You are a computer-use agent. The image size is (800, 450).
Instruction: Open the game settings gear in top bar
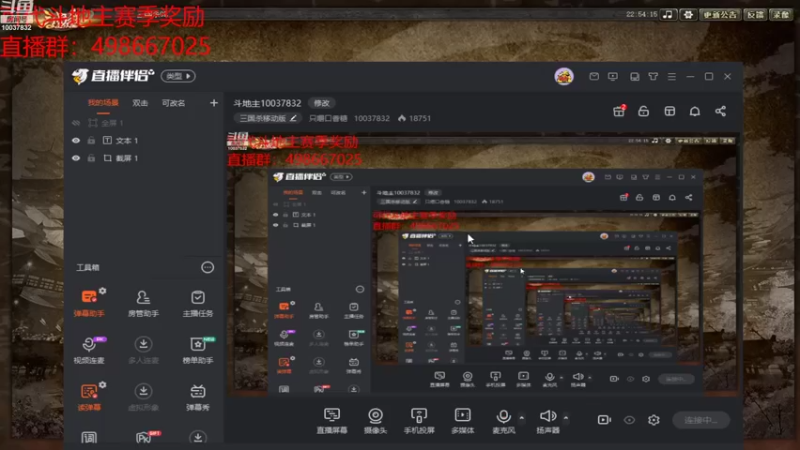point(688,14)
